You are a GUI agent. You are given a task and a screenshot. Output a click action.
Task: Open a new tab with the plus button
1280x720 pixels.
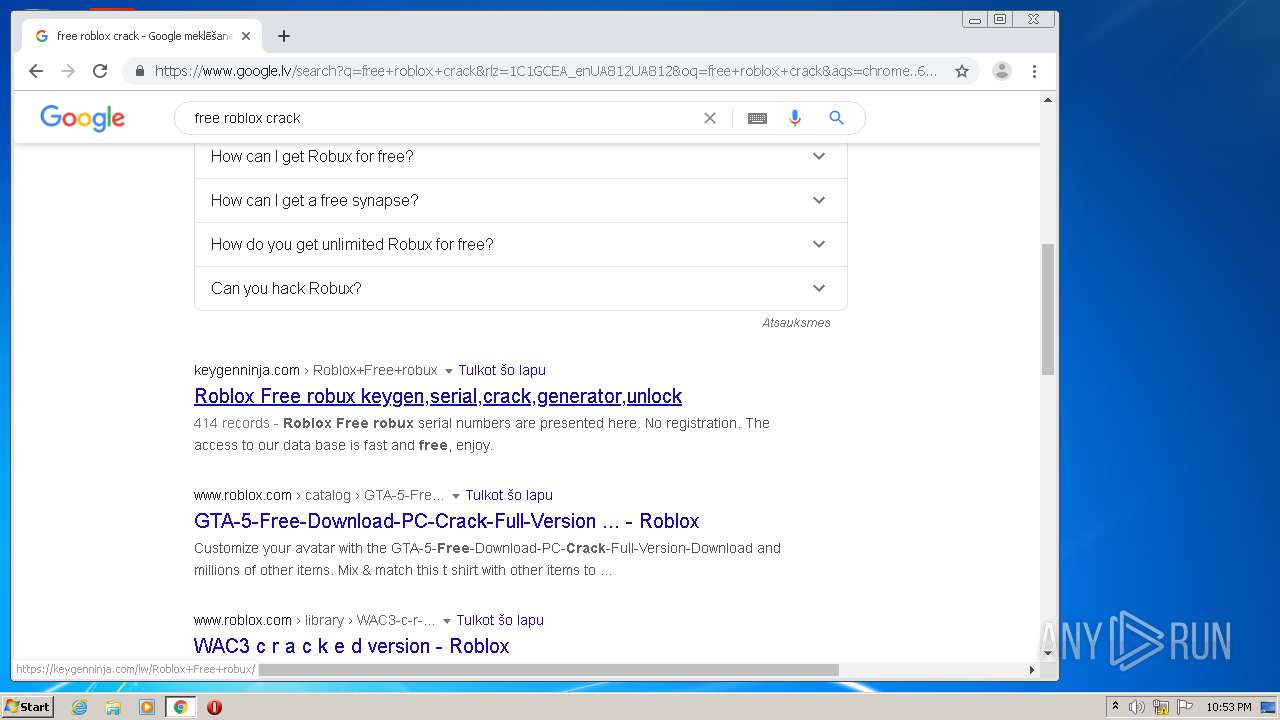click(x=284, y=36)
